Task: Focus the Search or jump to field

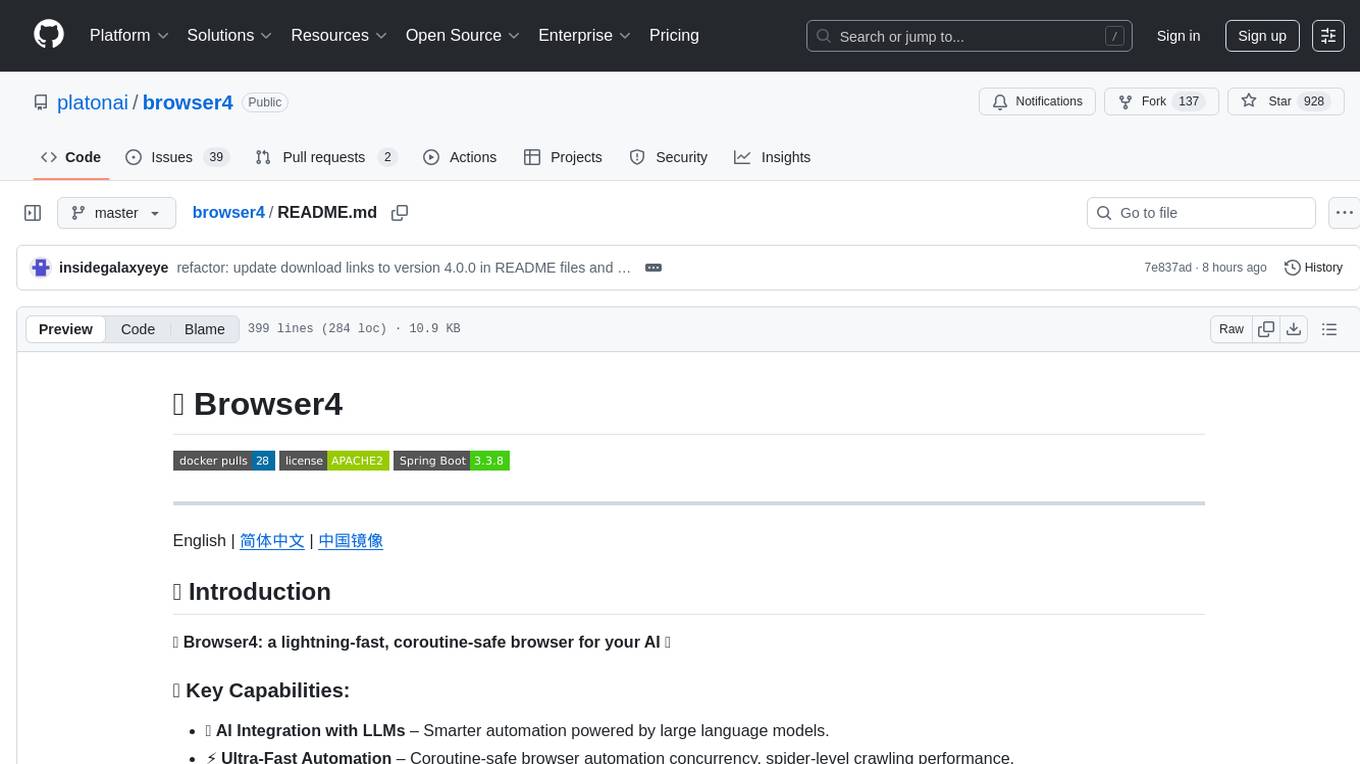Action: (x=969, y=36)
